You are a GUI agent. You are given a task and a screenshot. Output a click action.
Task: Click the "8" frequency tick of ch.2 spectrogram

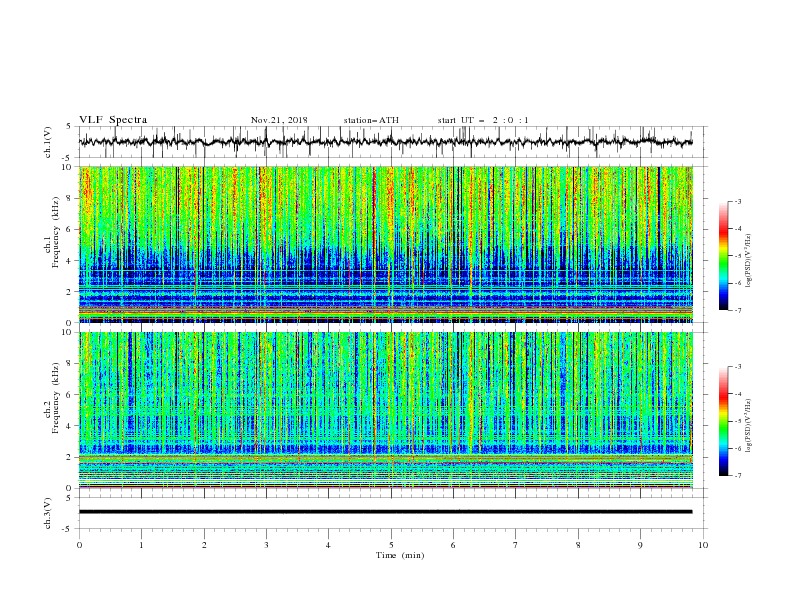[x=70, y=363]
